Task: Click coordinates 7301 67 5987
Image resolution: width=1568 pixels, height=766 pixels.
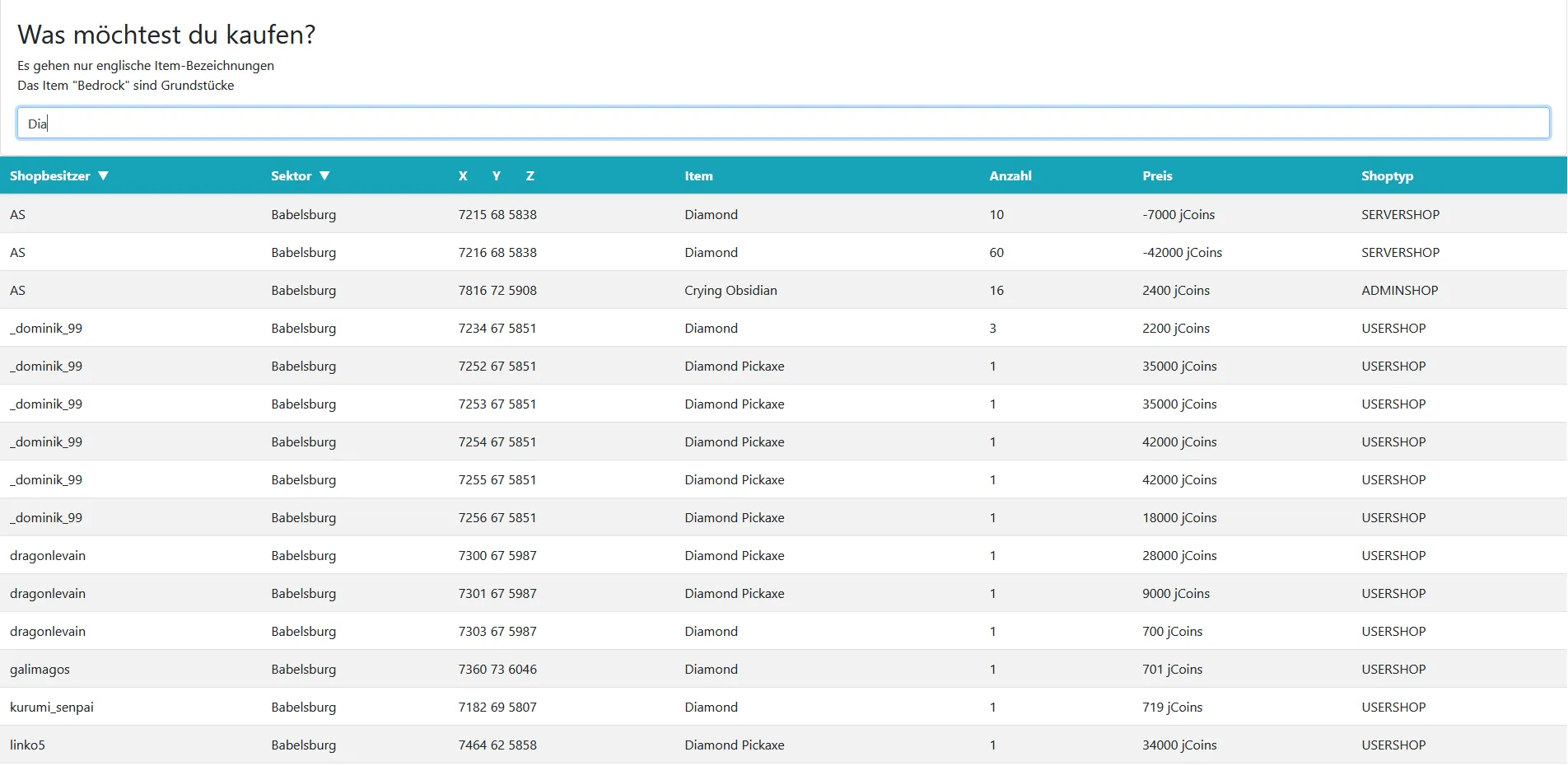Action: pyautogui.click(x=497, y=593)
